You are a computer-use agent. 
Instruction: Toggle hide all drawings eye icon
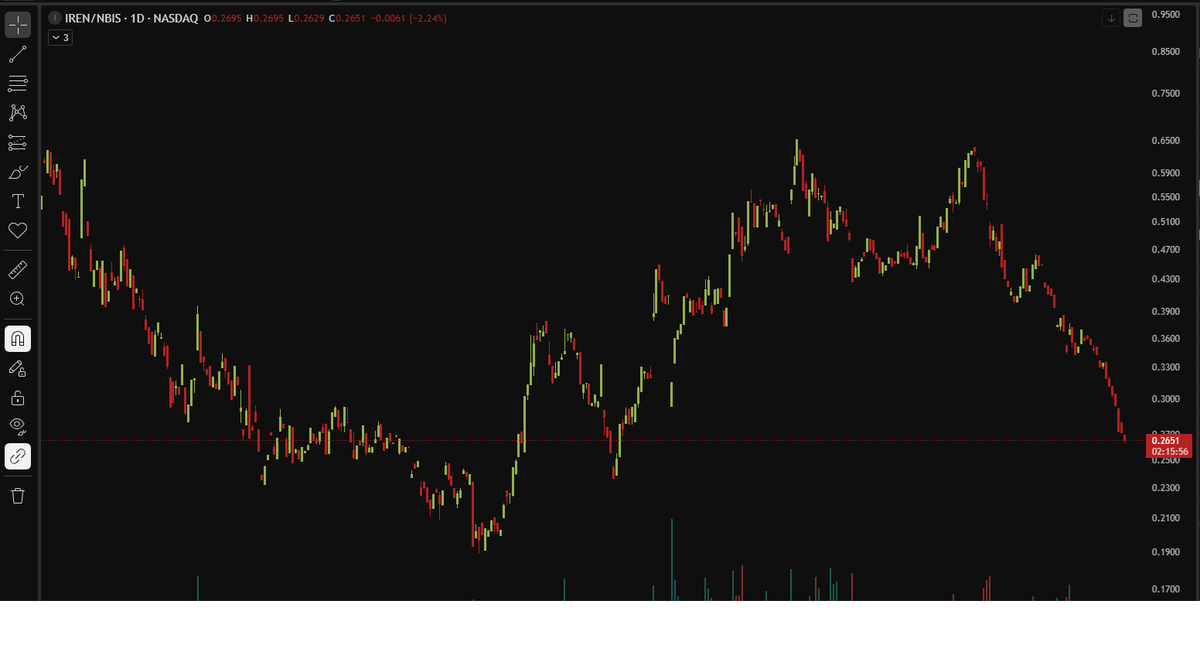pos(18,427)
